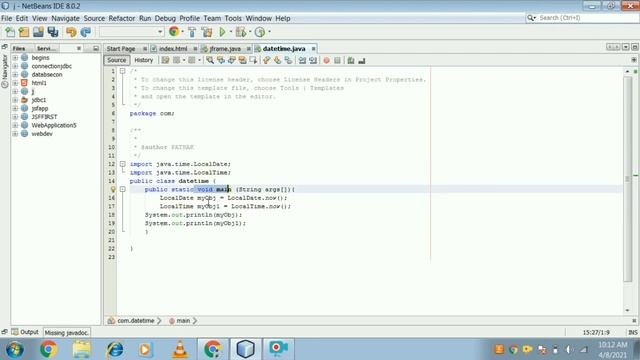Click the Uncomment icon in editor toolbar
The height and width of the screenshot is (360, 640).
coord(362,60)
